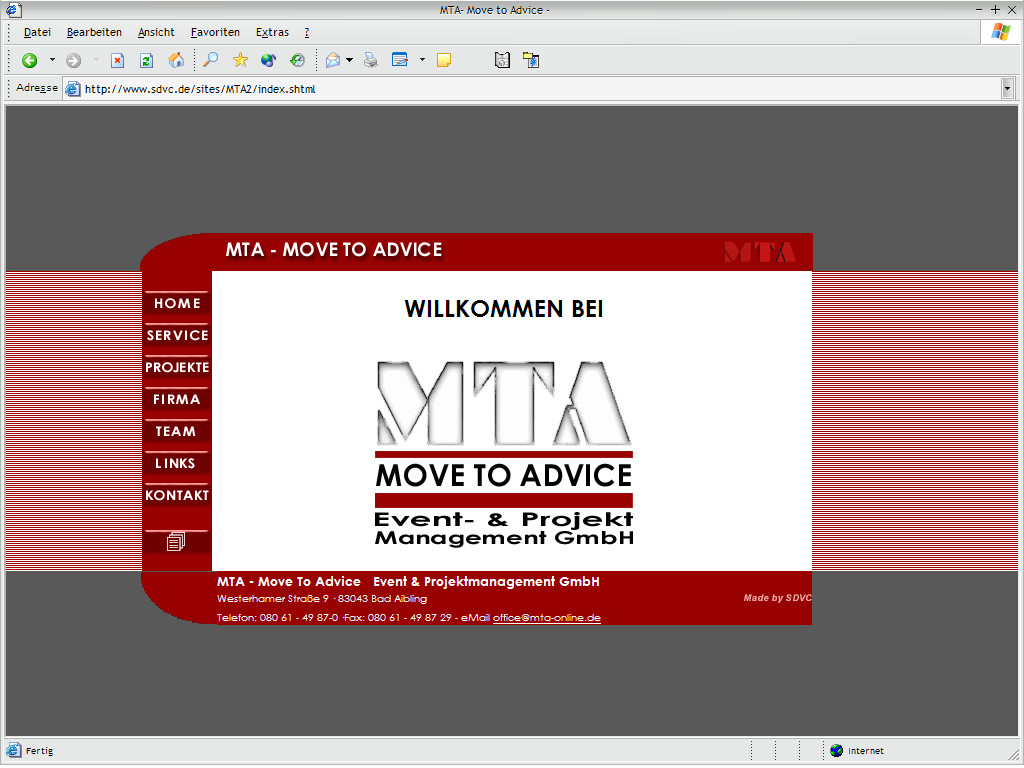Navigate to the KONTAKT page

tap(177, 496)
